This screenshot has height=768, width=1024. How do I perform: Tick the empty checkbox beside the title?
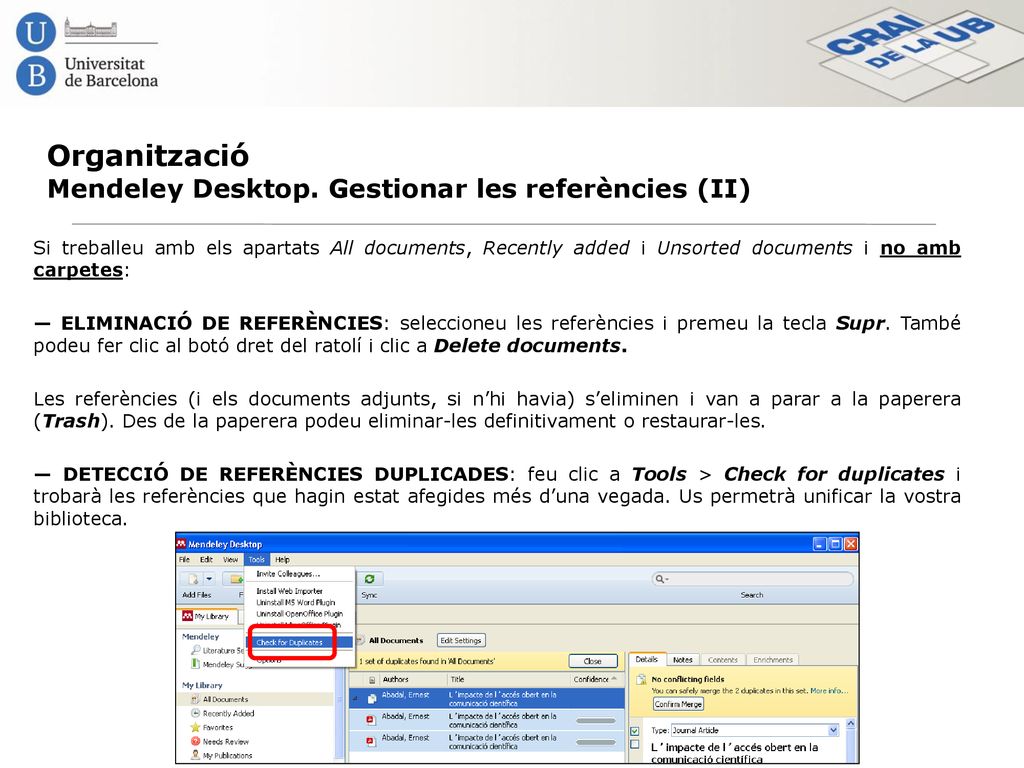pos(635,744)
